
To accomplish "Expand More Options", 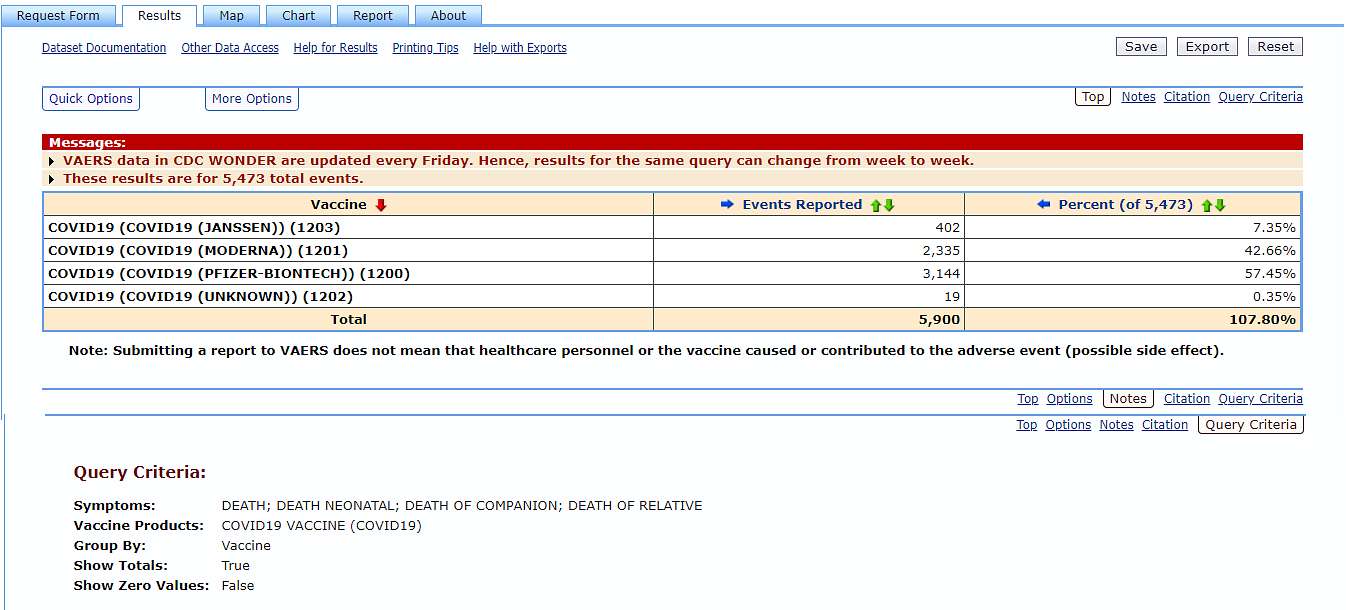I will tap(252, 99).
